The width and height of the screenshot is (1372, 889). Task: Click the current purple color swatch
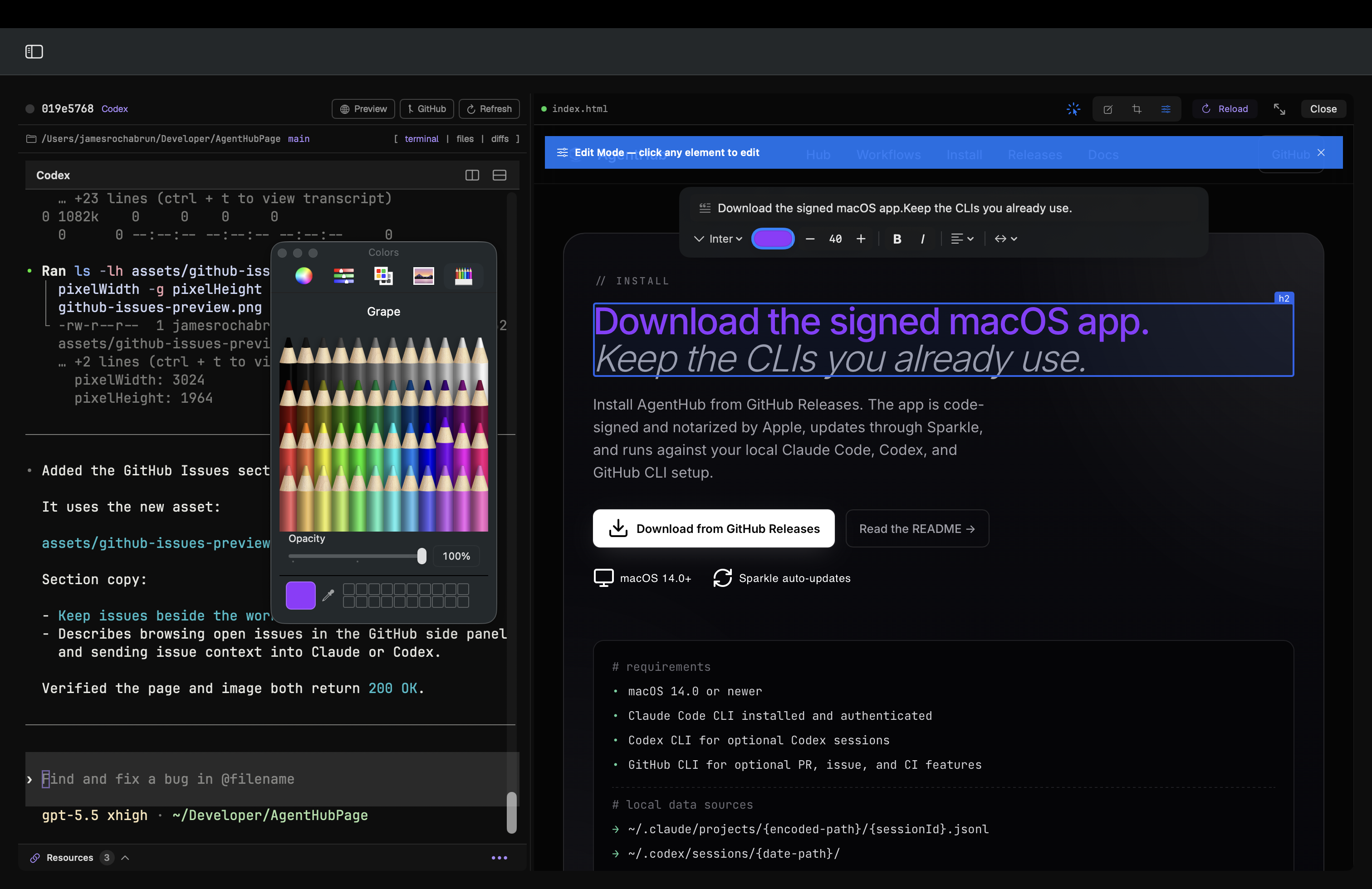[x=300, y=595]
